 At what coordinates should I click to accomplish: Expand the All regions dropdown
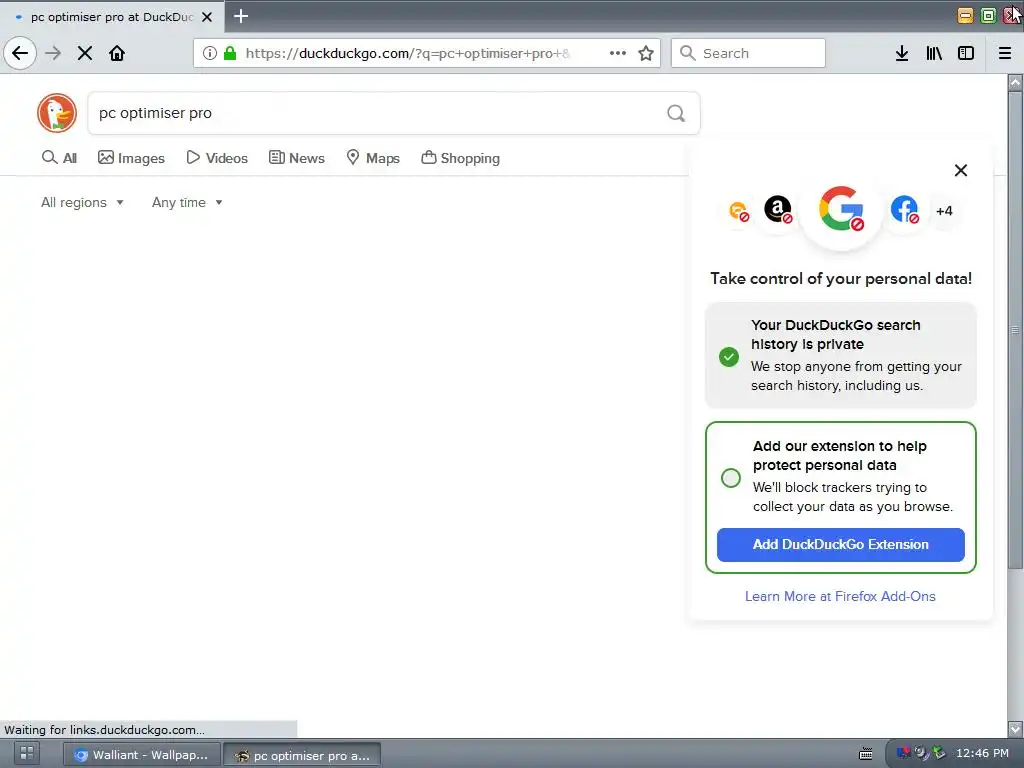pos(82,202)
